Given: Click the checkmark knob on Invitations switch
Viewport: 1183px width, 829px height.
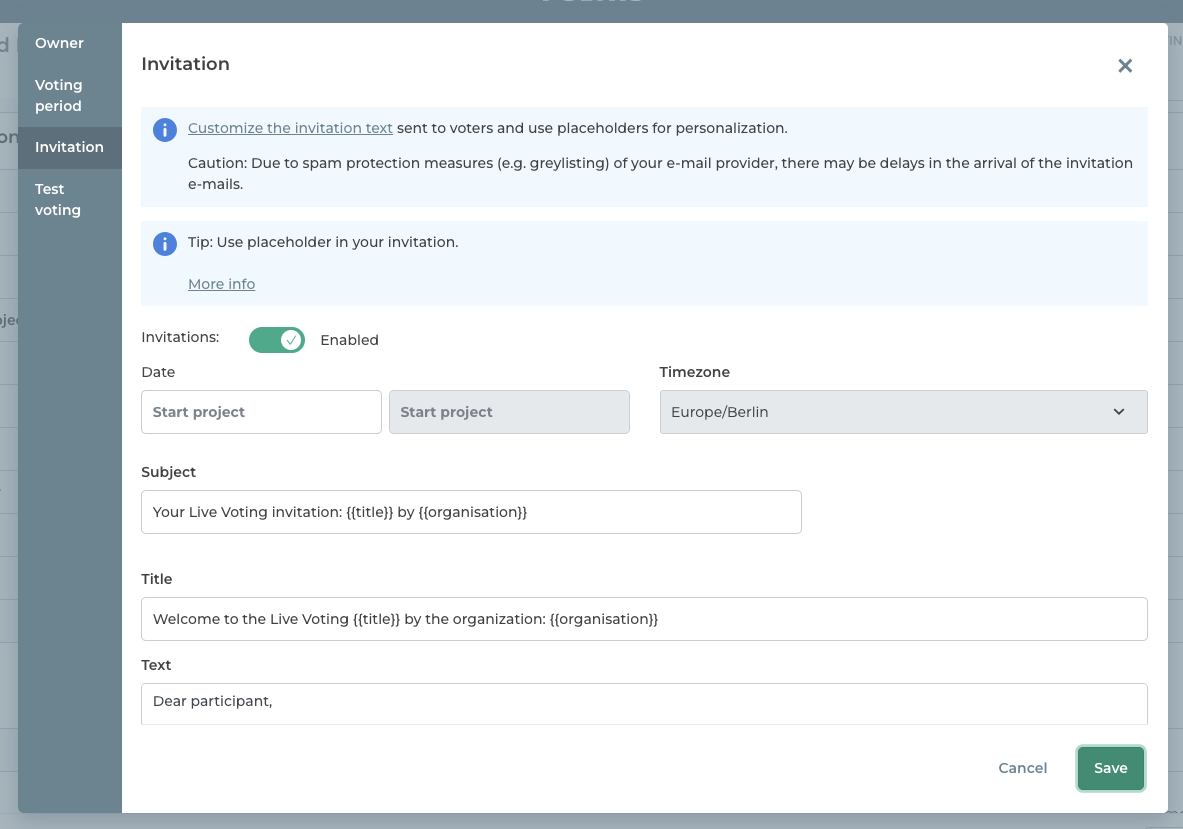Looking at the screenshot, I should point(291,340).
